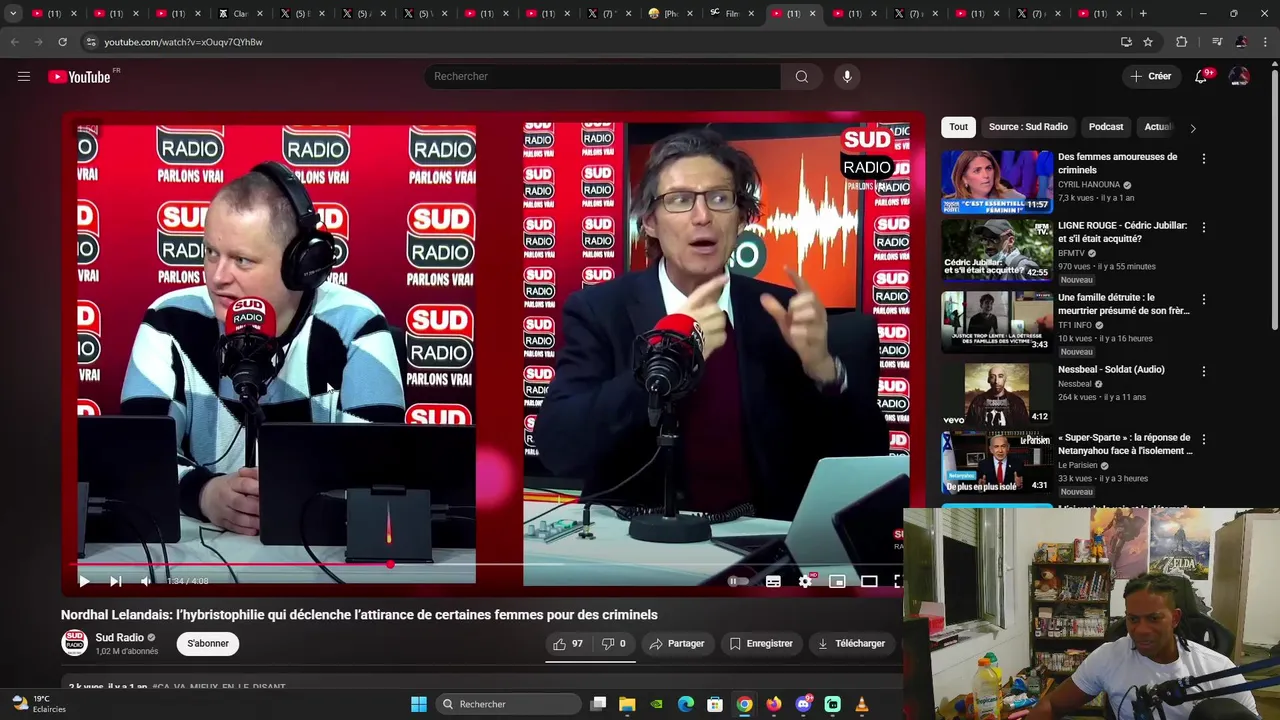Click the video progress bar scrubber

(390, 565)
